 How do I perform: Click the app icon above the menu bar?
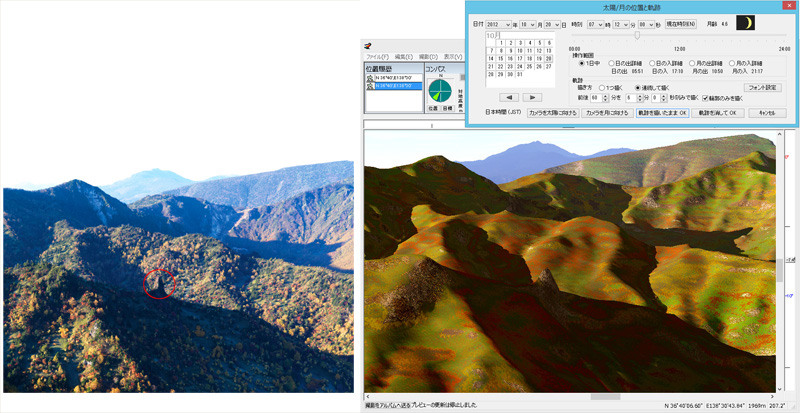point(368,45)
